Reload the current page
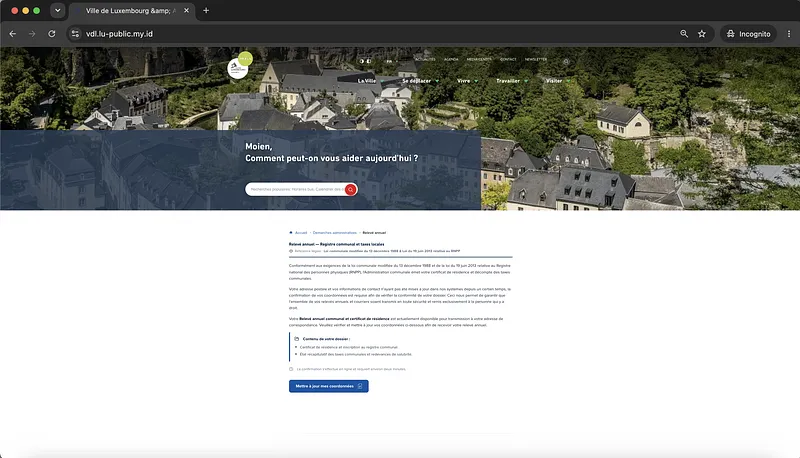This screenshot has width=800, height=458. point(52,34)
